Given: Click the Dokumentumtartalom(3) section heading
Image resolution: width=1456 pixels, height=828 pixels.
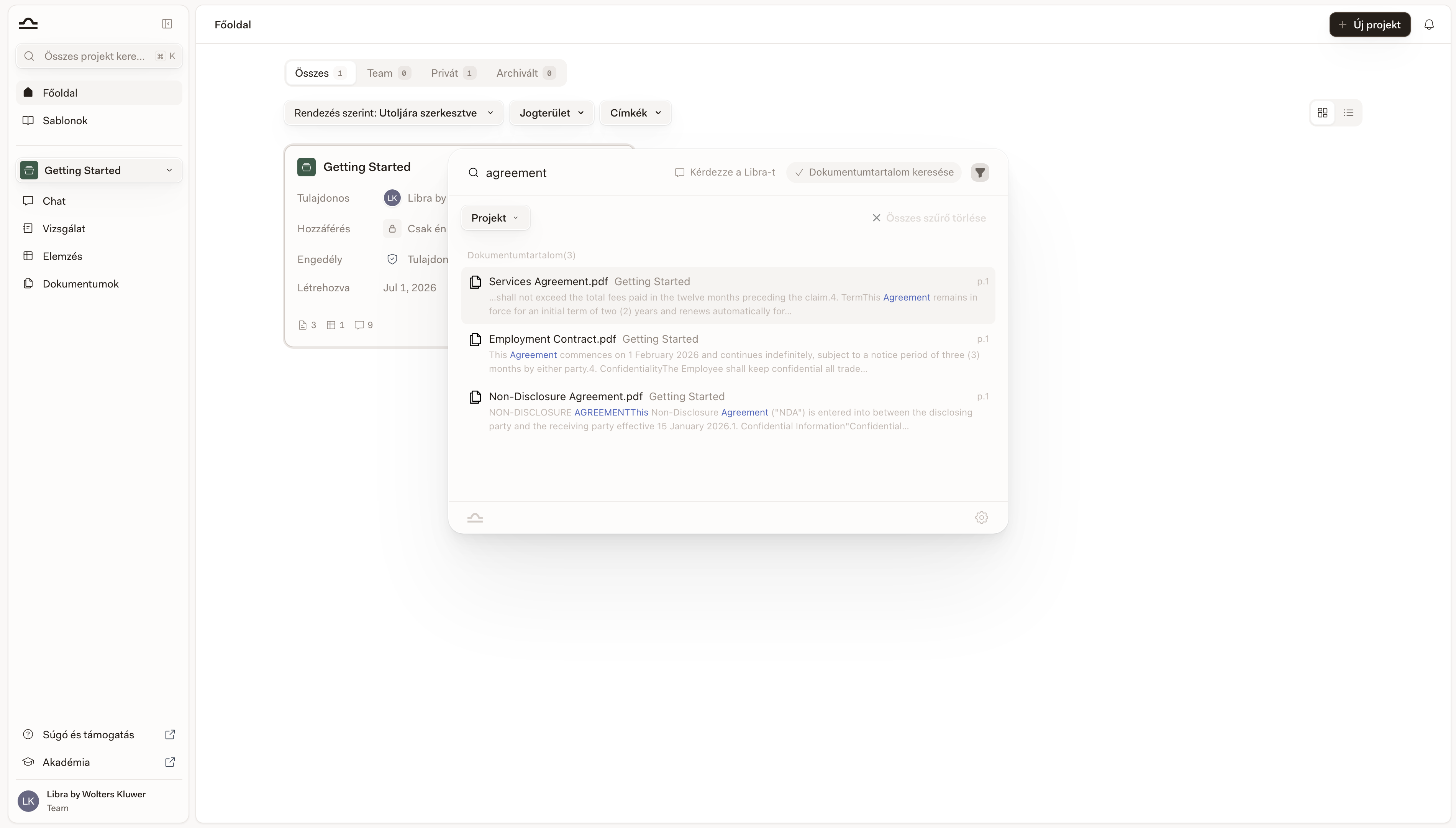Looking at the screenshot, I should [521, 255].
